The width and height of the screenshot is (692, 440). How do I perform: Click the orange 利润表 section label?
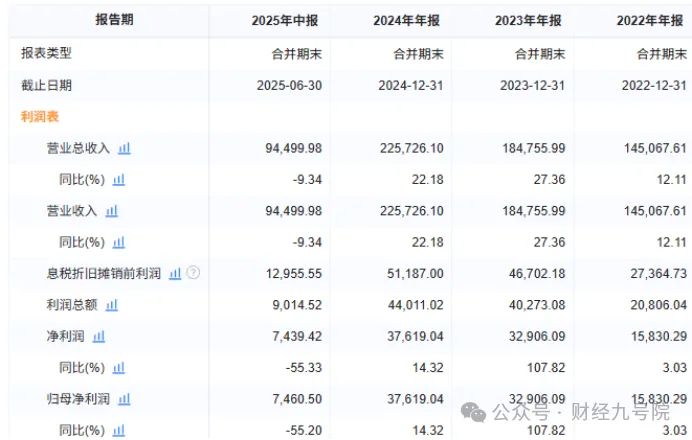coord(40,117)
